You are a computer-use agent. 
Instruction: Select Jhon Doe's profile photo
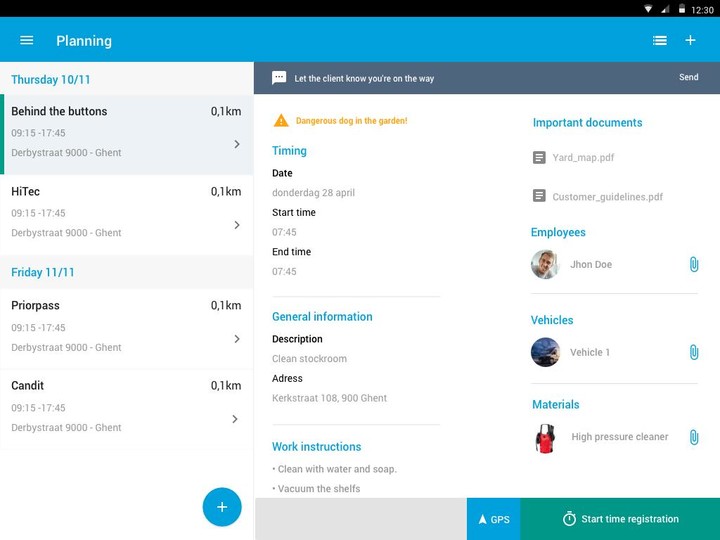tap(545, 265)
